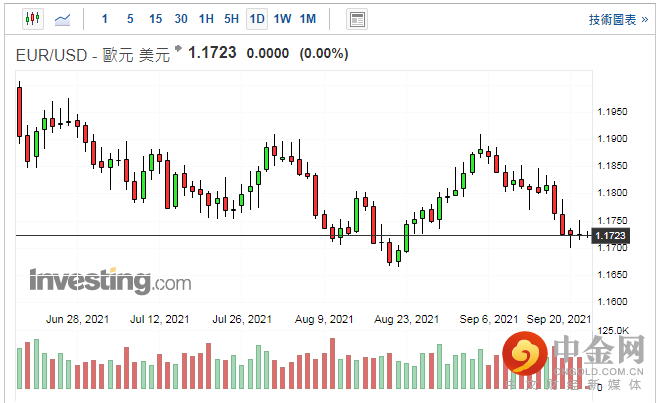
Task: Click the Aug 9, 2021 date label
Action: click(x=324, y=319)
